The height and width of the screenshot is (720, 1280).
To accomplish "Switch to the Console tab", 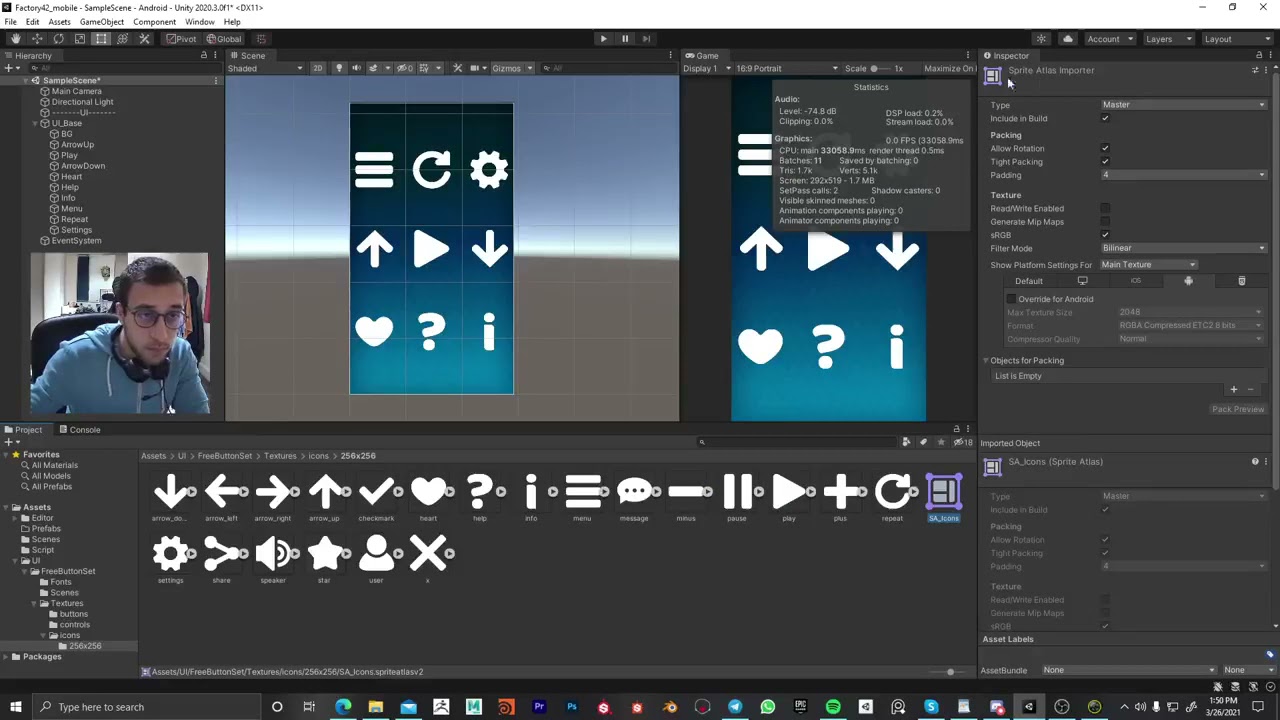I will [x=79, y=430].
